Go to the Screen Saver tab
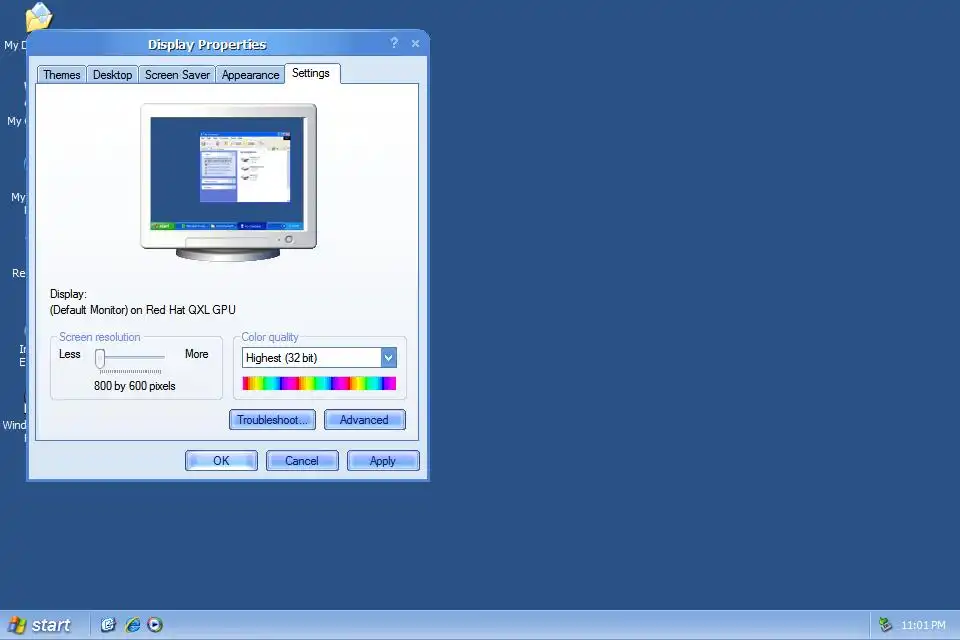This screenshot has width=960, height=640. coord(177,75)
